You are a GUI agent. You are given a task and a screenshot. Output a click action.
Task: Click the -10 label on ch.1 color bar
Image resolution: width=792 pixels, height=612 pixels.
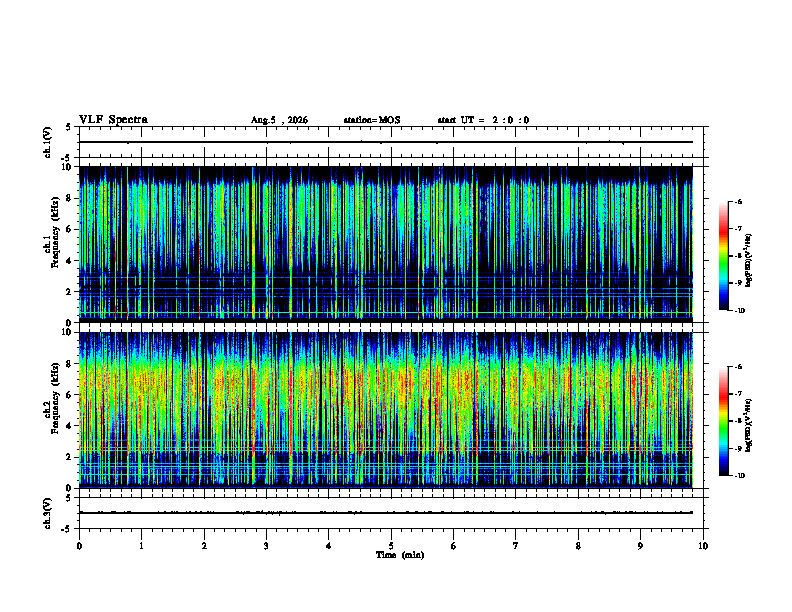pyautogui.click(x=740, y=311)
